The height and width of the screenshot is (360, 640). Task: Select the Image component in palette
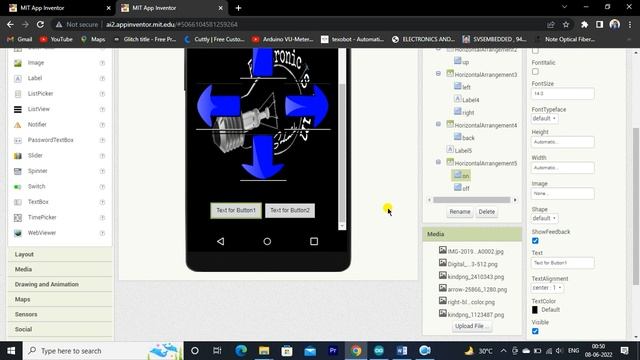point(36,63)
